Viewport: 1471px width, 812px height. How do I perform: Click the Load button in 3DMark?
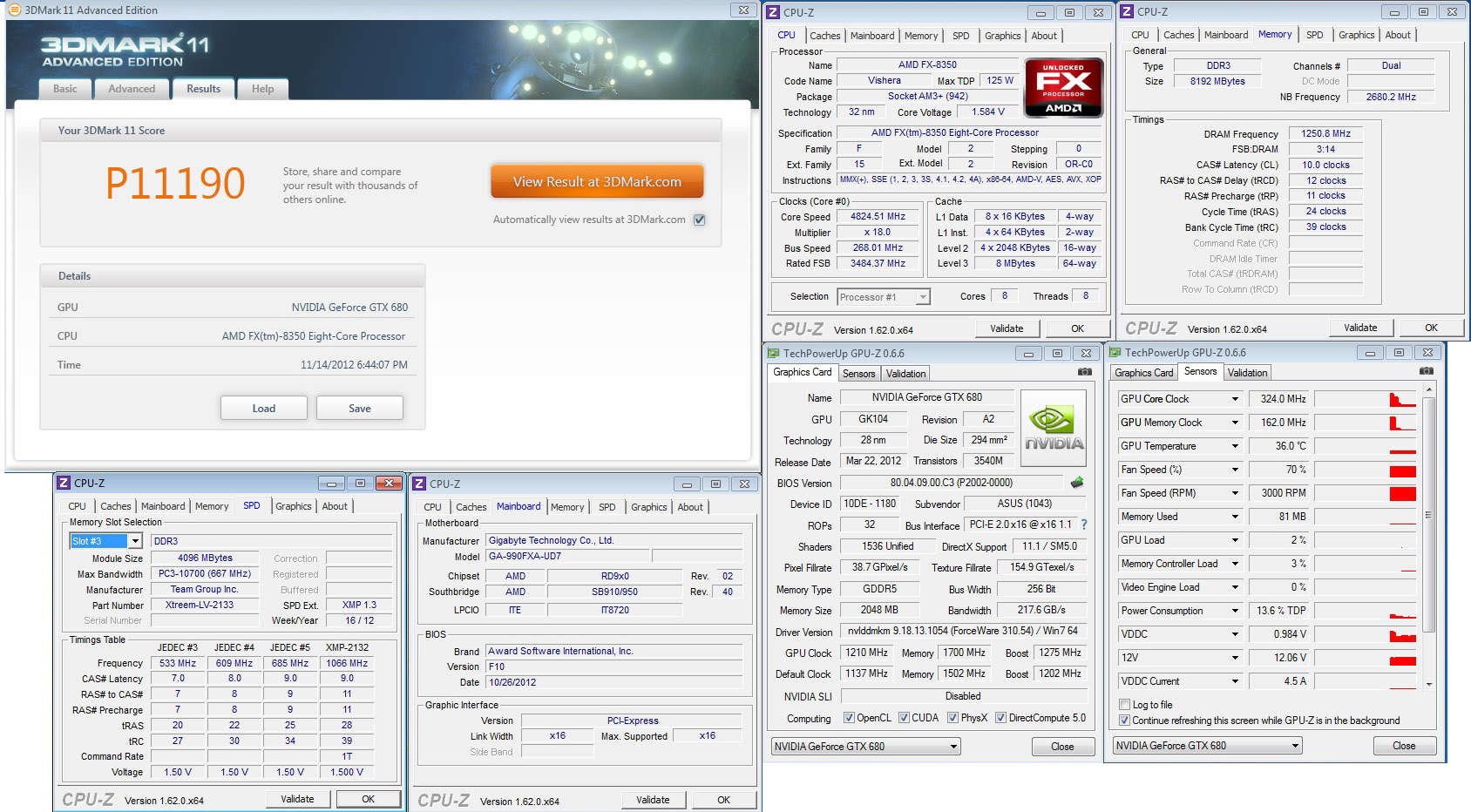263,408
